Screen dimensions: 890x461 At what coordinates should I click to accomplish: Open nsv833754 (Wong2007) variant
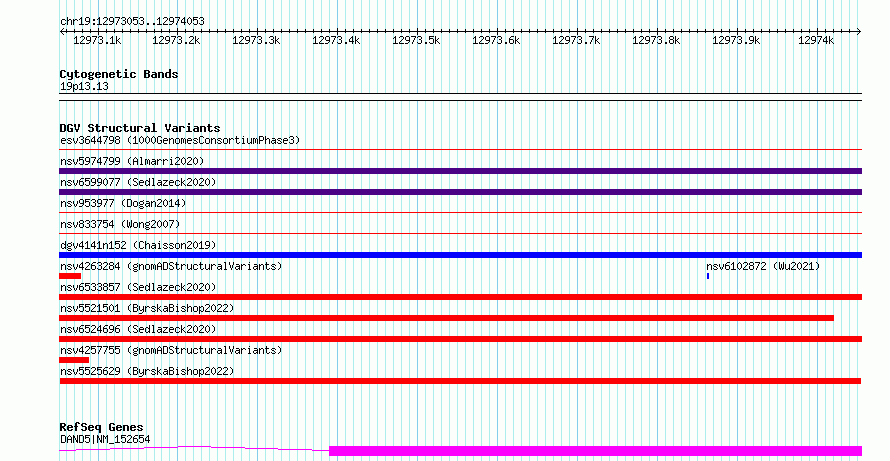click(x=120, y=224)
